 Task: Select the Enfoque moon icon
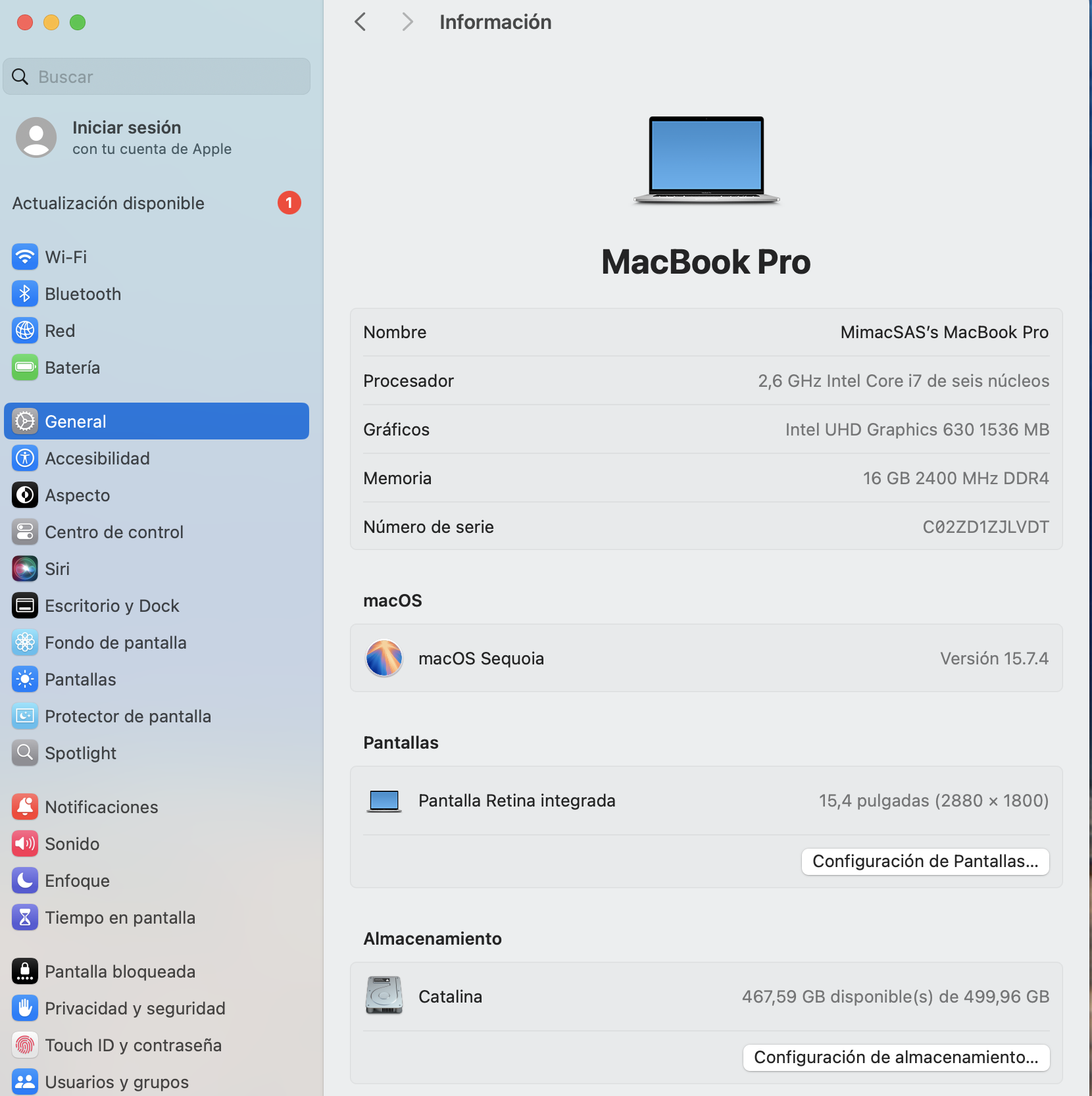tap(25, 881)
